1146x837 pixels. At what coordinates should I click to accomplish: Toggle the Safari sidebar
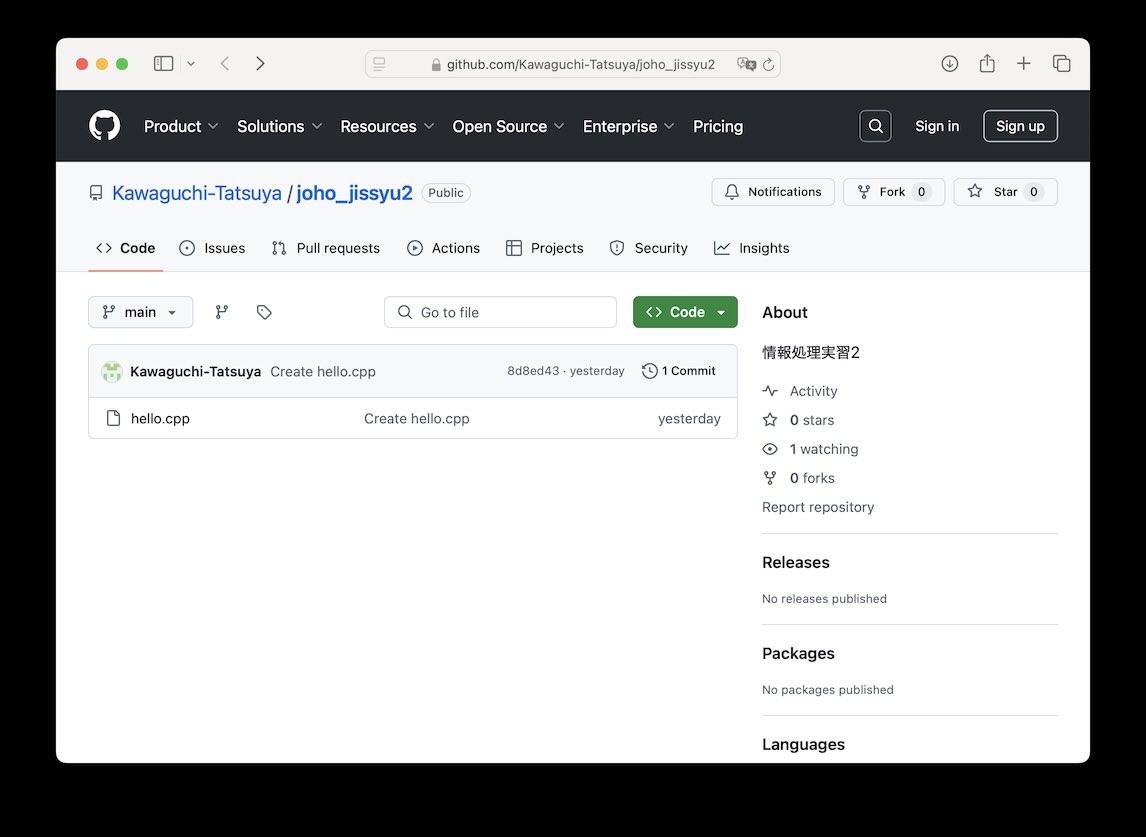(x=164, y=64)
